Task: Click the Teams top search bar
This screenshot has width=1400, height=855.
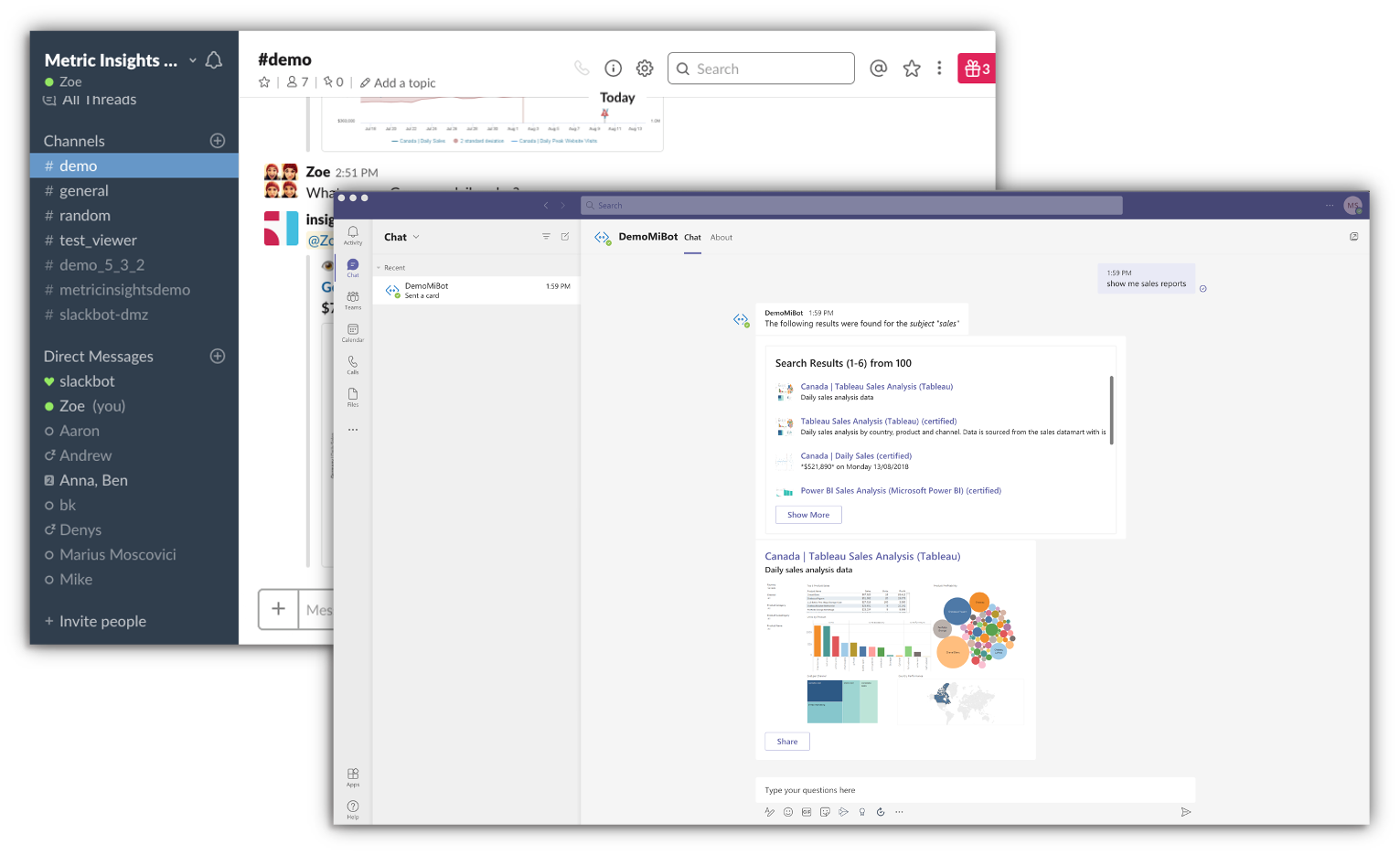Action: [851, 206]
